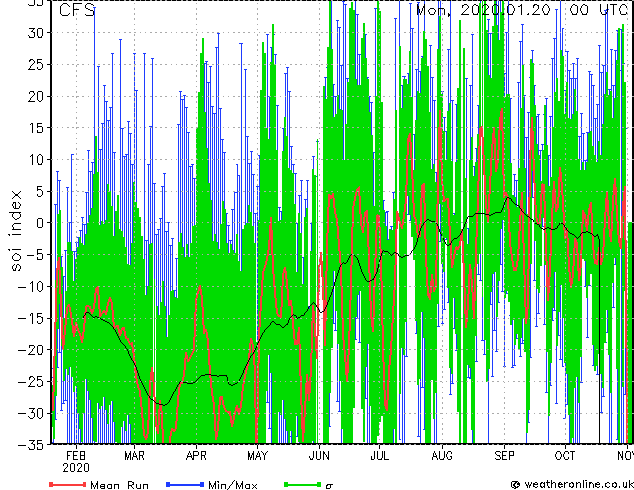The width and height of the screenshot is (634, 490).
Task: Click the 2020 year label
Action: [x=76, y=468]
